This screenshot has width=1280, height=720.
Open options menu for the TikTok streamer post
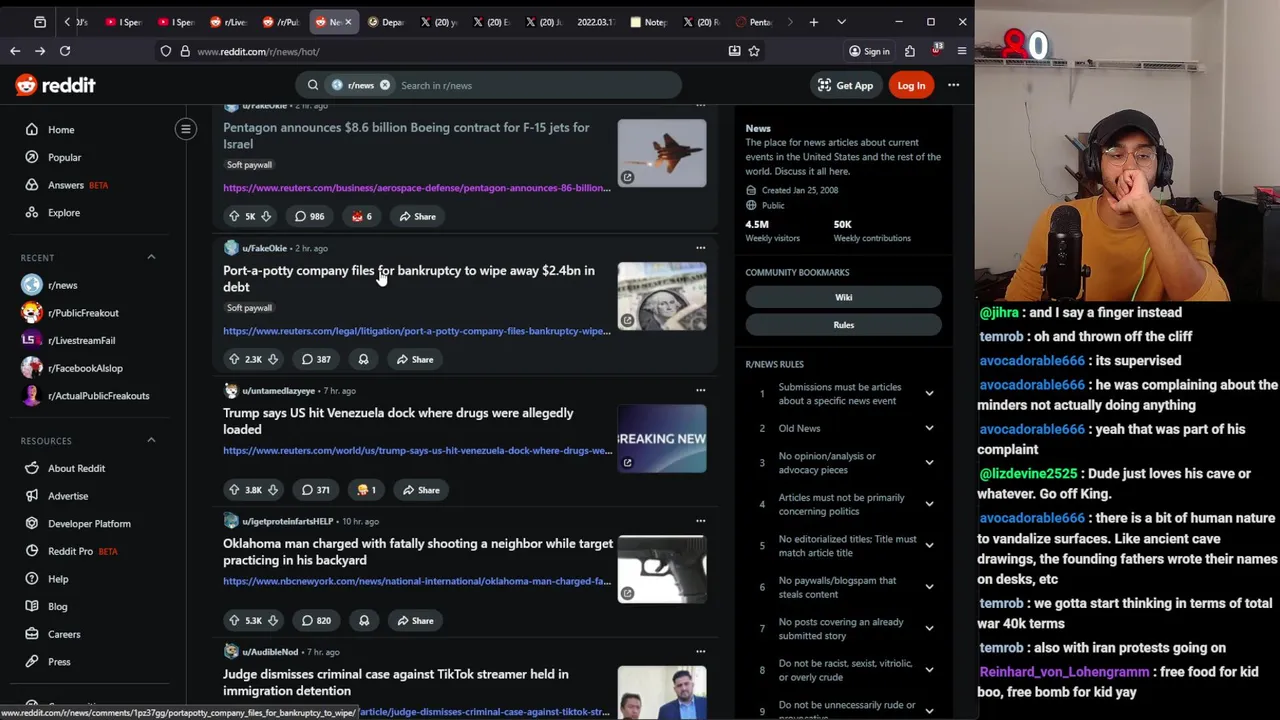[700, 652]
